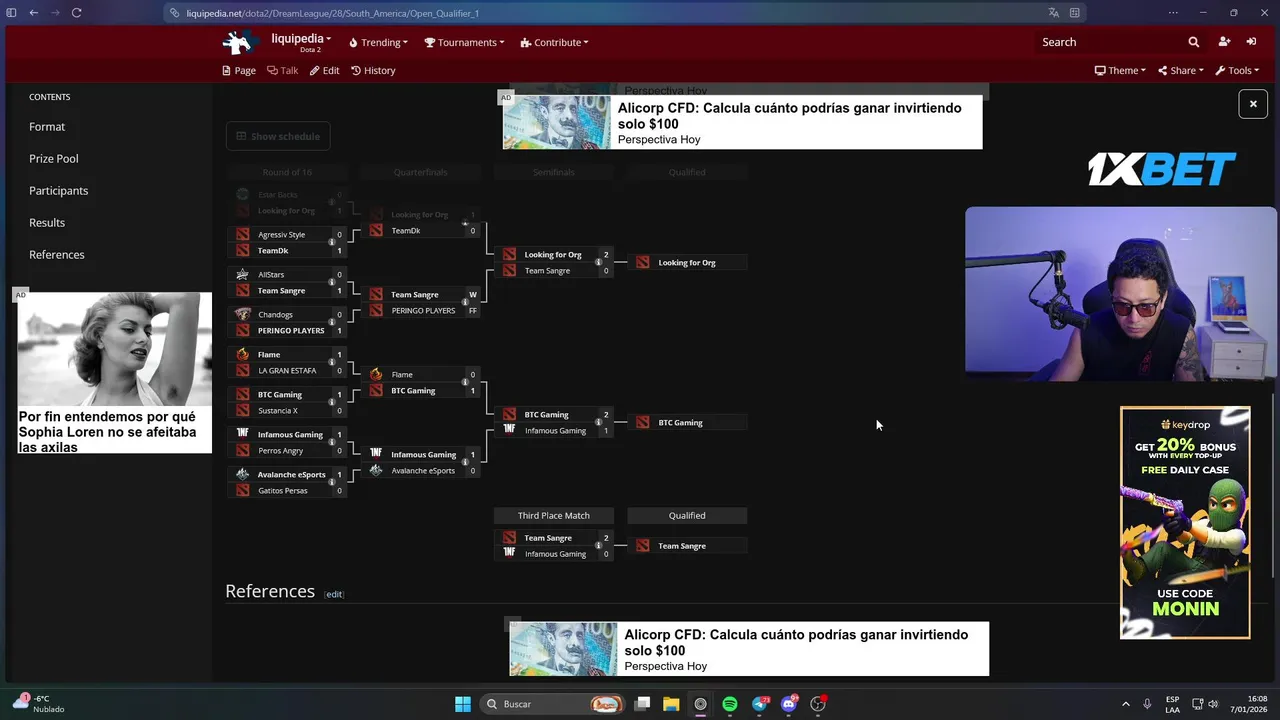The image size is (1280, 720).
Task: Open info icon for AllStars vs Team Sangre match
Action: [x=332, y=283]
